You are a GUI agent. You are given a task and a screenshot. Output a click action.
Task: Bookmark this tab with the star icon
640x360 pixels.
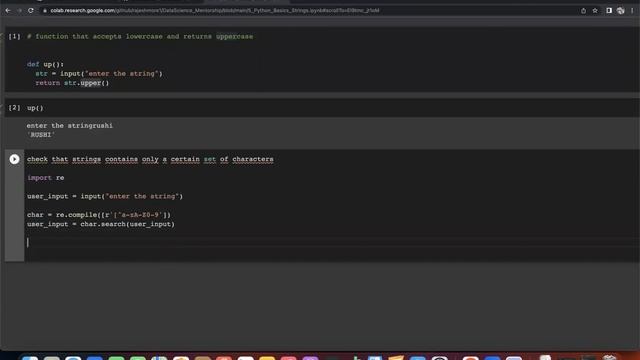pos(595,11)
